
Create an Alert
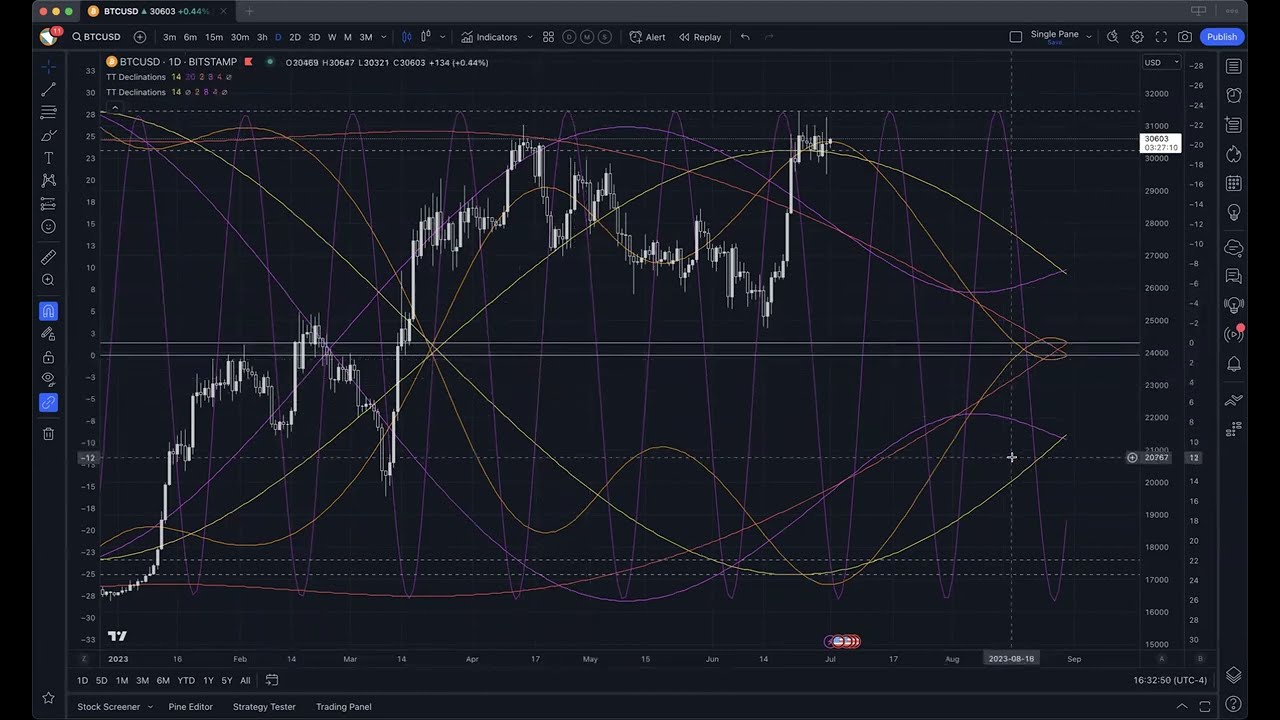point(647,37)
